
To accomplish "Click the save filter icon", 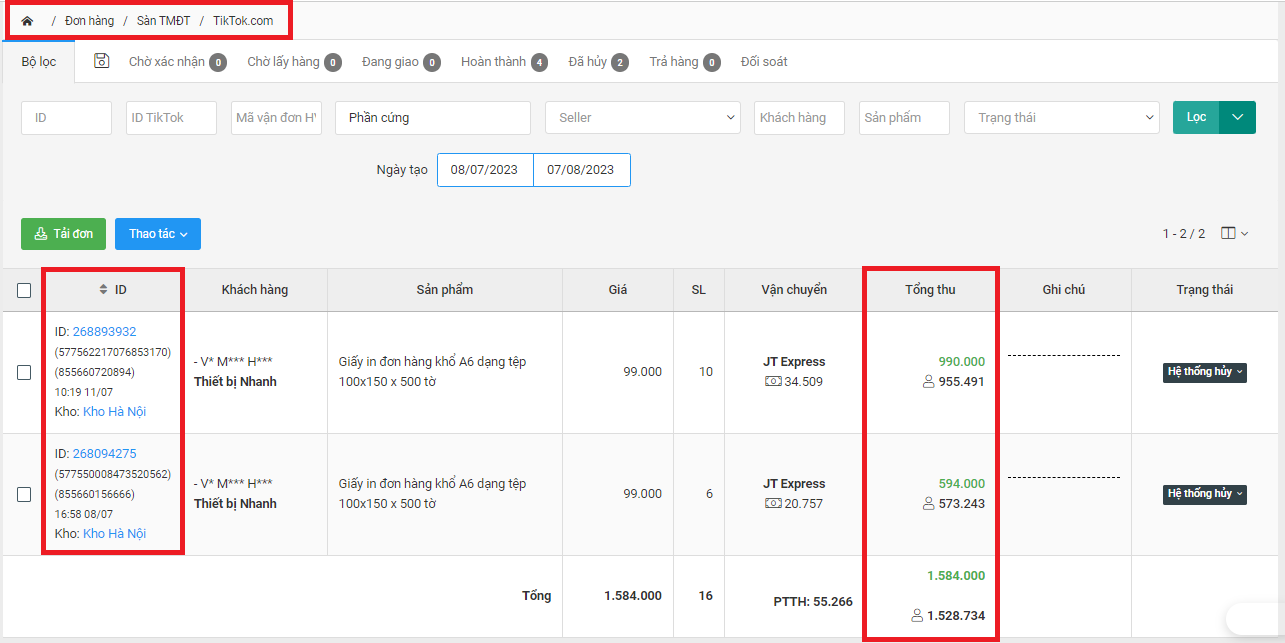I will pos(101,61).
